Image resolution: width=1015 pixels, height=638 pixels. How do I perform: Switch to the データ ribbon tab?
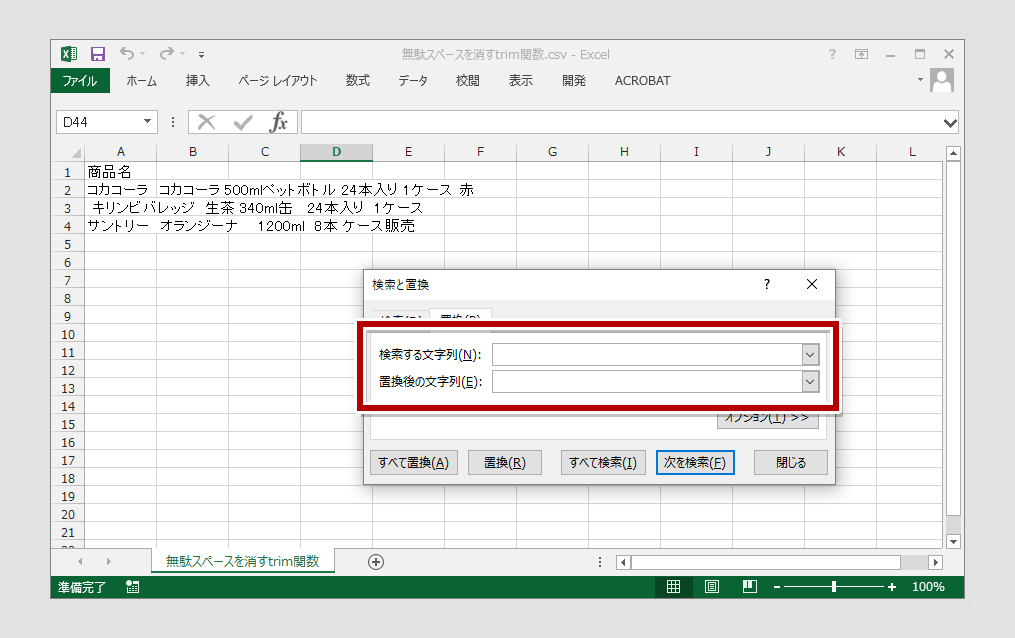click(x=412, y=81)
